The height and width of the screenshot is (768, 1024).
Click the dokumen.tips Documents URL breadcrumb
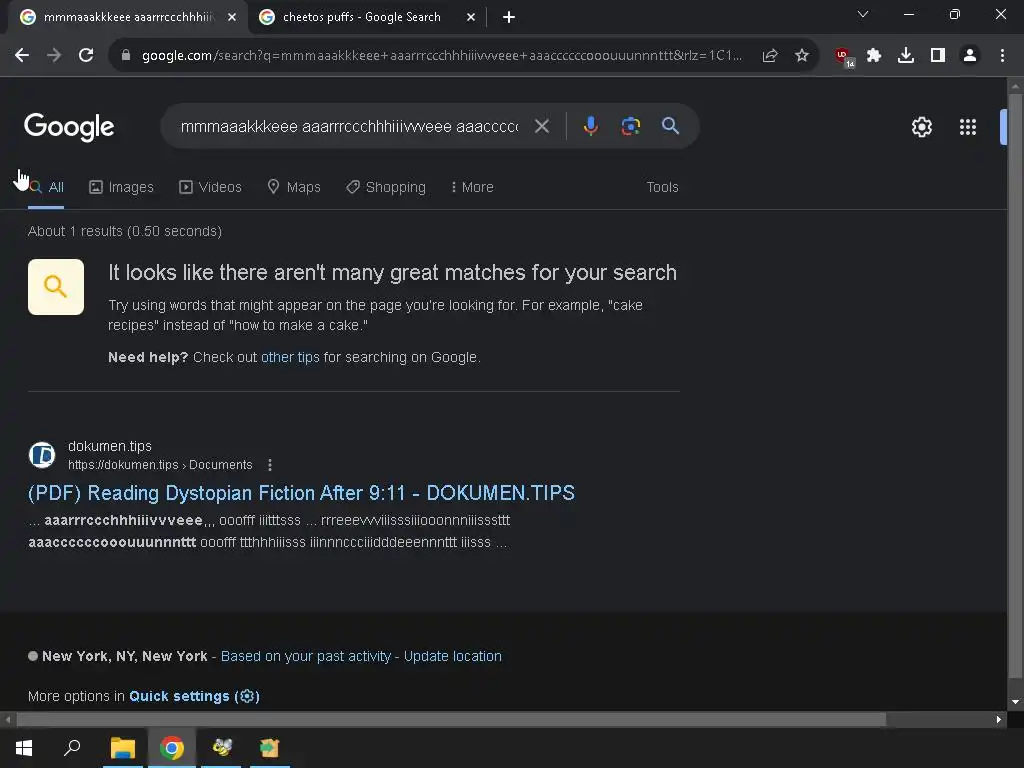pos(160,465)
